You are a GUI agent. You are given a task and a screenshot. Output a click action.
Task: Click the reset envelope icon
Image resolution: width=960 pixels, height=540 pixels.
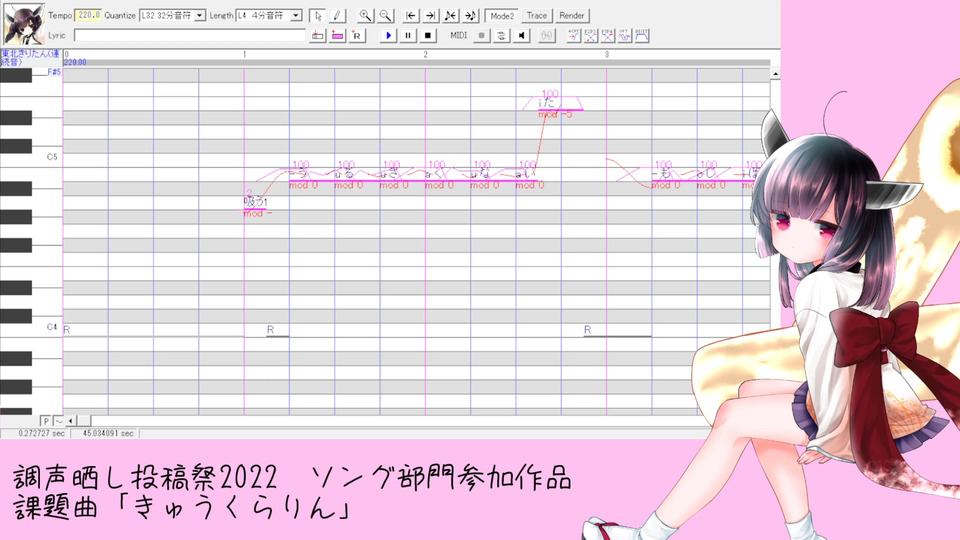point(642,36)
